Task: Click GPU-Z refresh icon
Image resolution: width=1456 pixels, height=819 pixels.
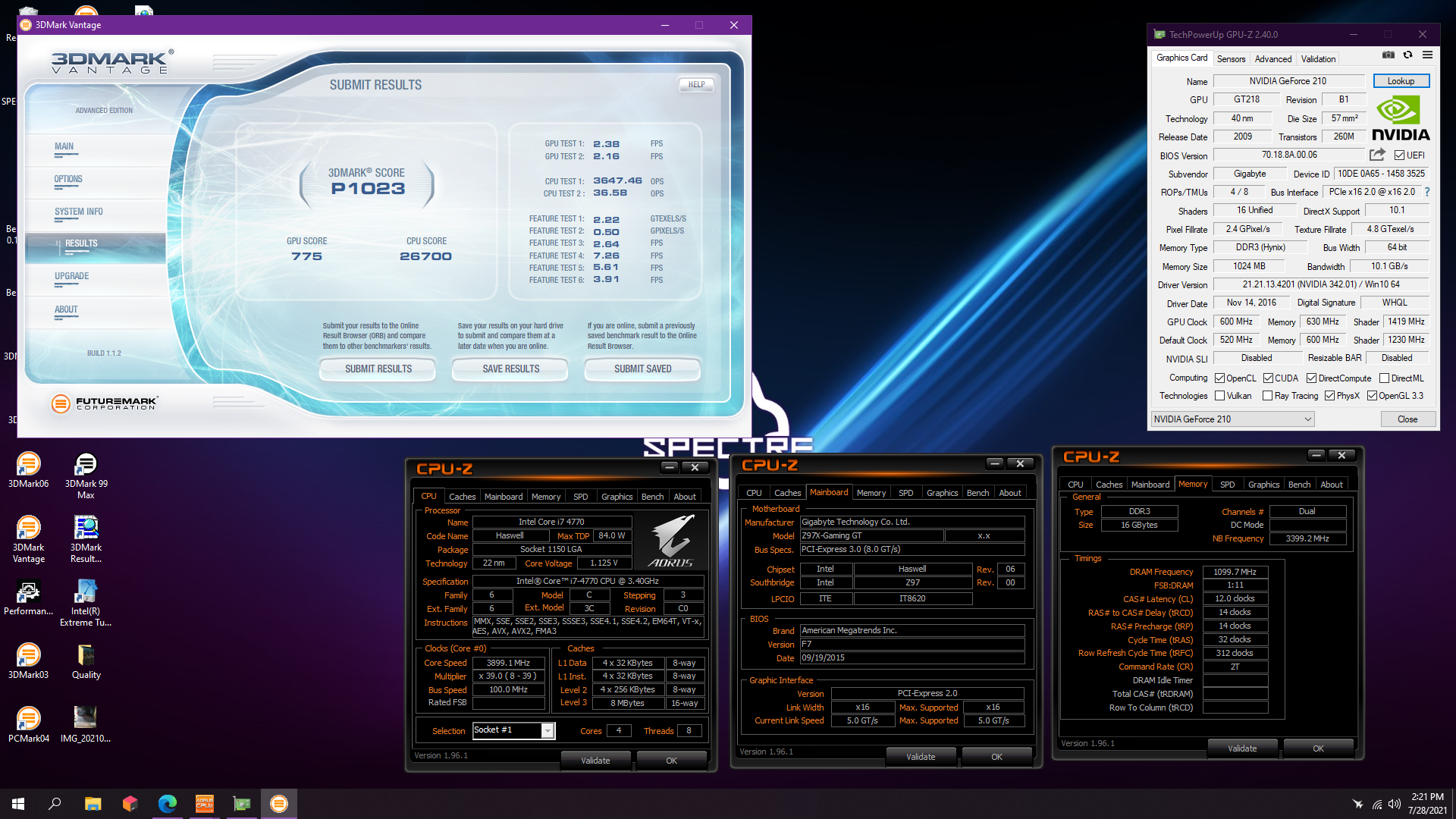Action: click(x=1407, y=55)
